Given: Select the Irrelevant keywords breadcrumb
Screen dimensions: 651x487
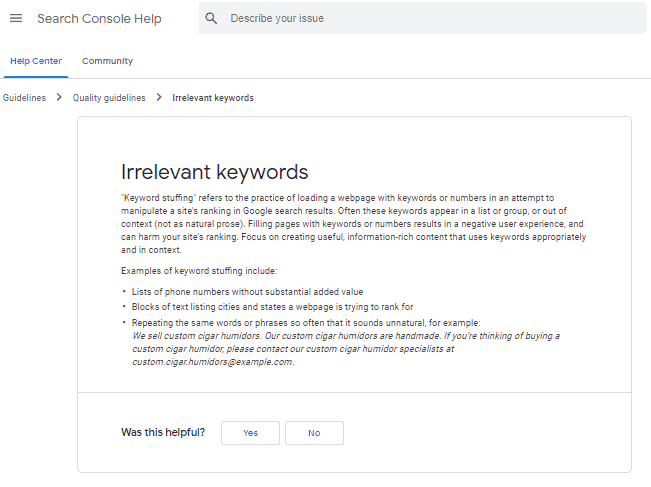Looking at the screenshot, I should [x=213, y=98].
